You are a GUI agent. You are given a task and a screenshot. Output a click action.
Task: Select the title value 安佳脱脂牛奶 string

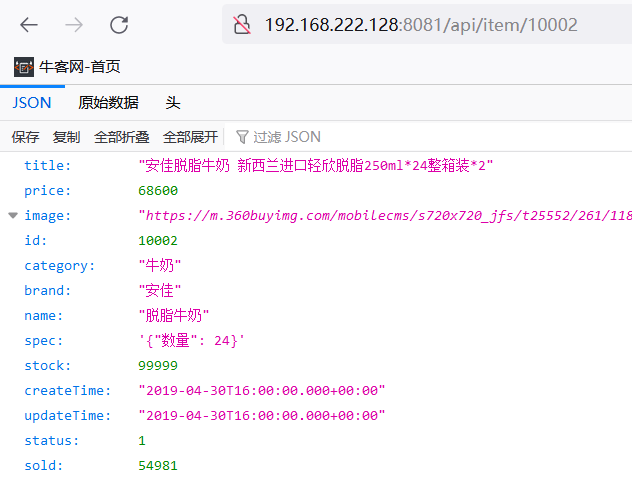pyautogui.click(x=316, y=166)
